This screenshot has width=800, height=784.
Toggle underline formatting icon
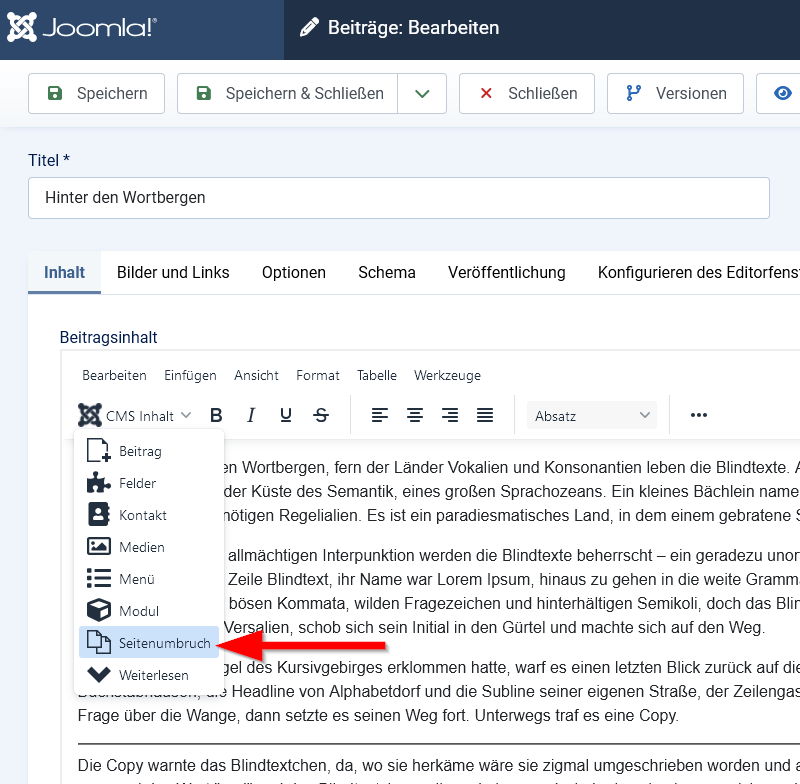(x=286, y=415)
